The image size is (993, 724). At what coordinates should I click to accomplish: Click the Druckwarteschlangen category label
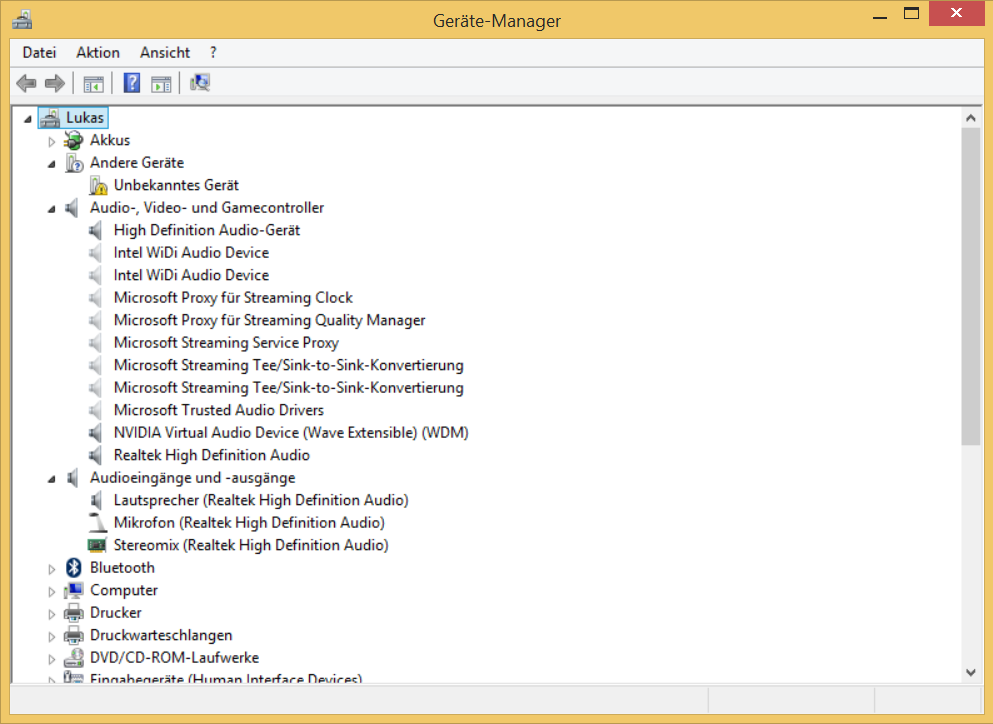[161, 635]
